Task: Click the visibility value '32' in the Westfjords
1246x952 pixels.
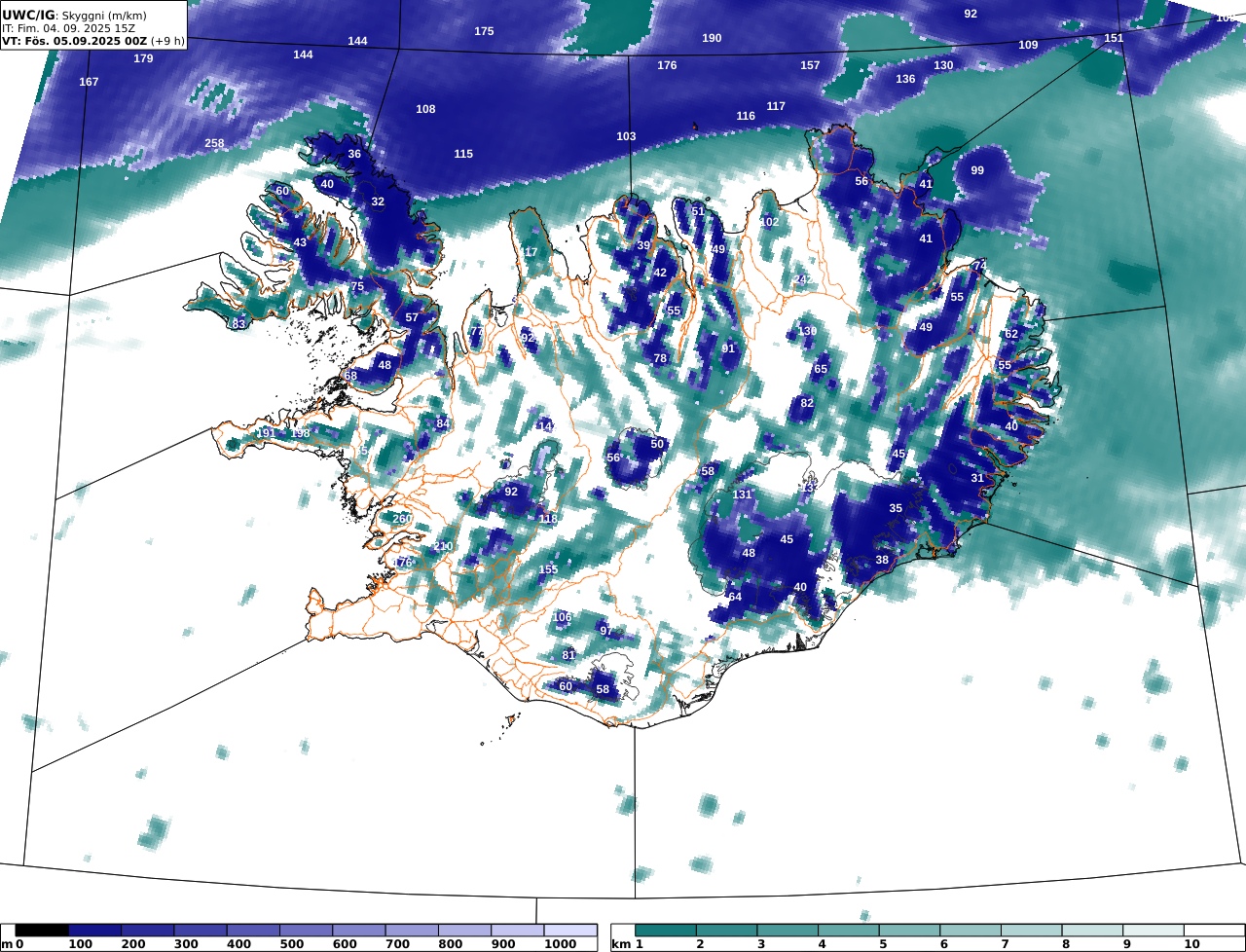Action: pos(378,201)
